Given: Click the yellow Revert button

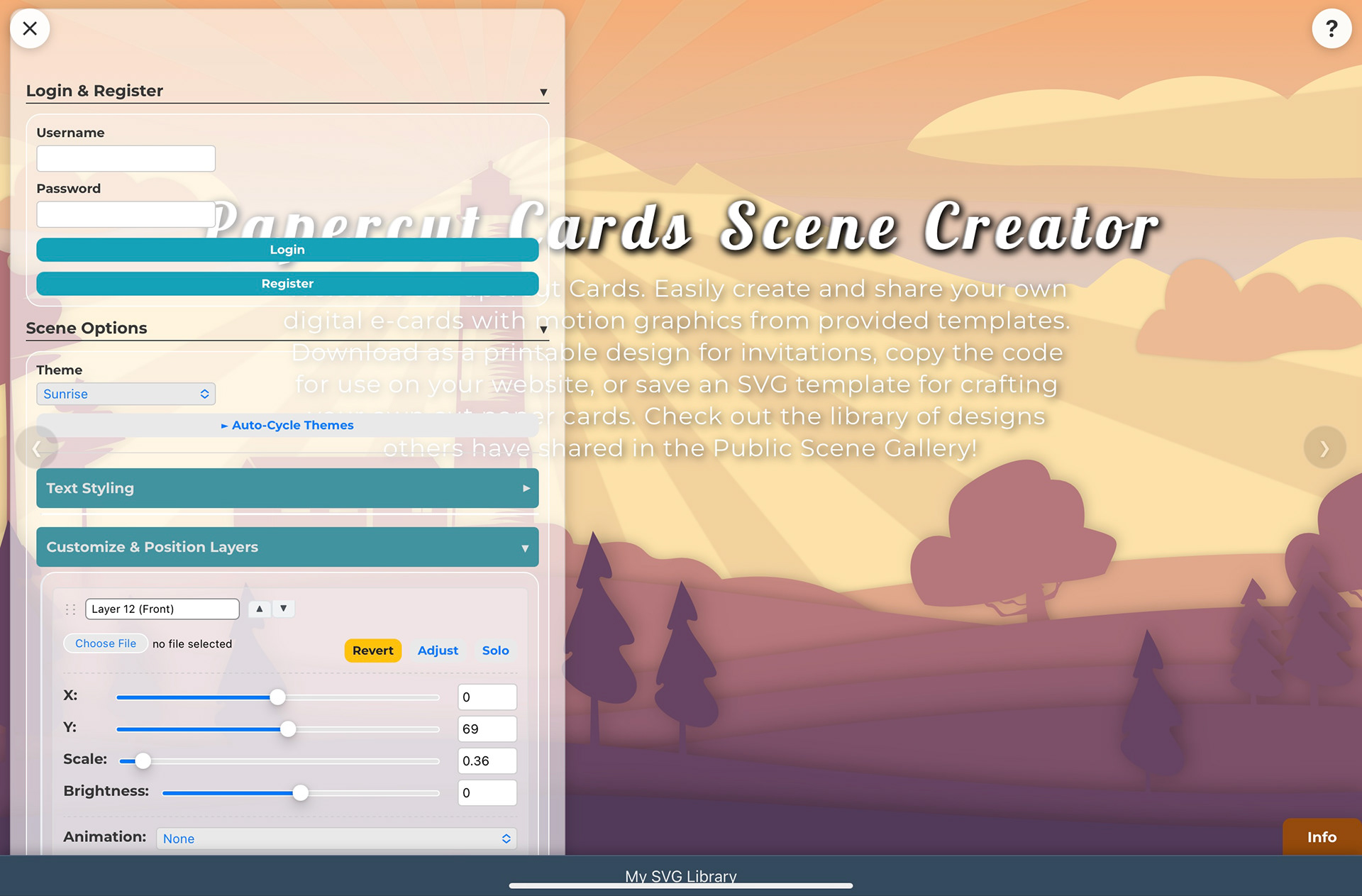Looking at the screenshot, I should tap(372, 651).
